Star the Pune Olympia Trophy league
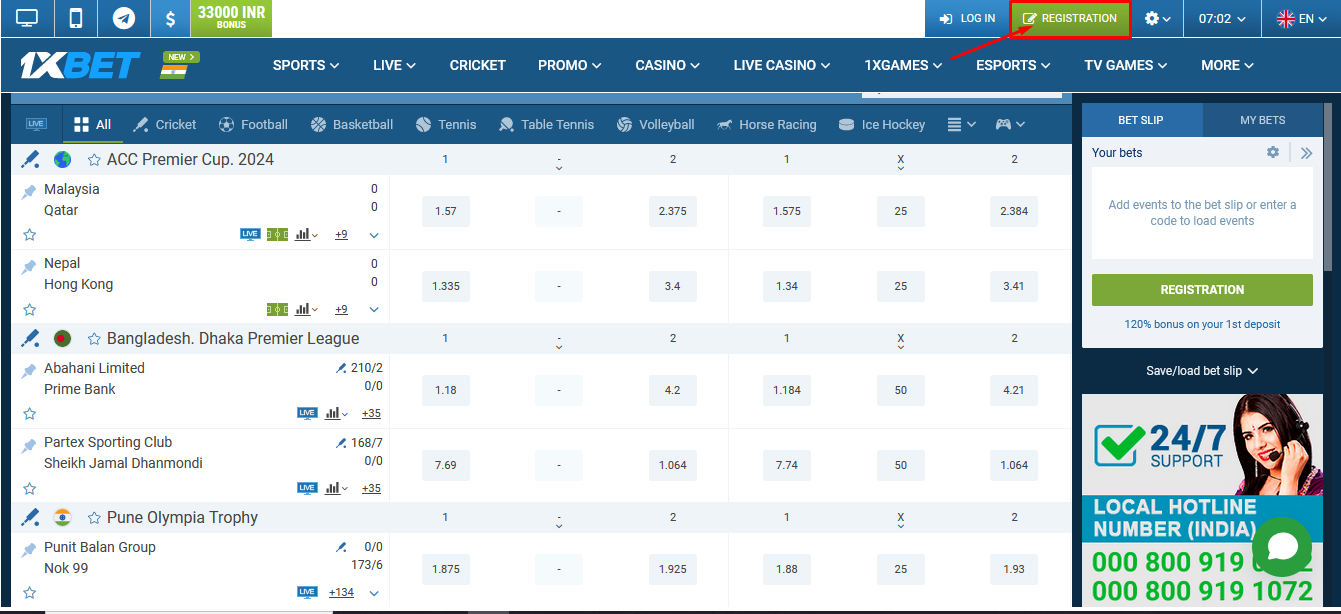 tap(94, 518)
